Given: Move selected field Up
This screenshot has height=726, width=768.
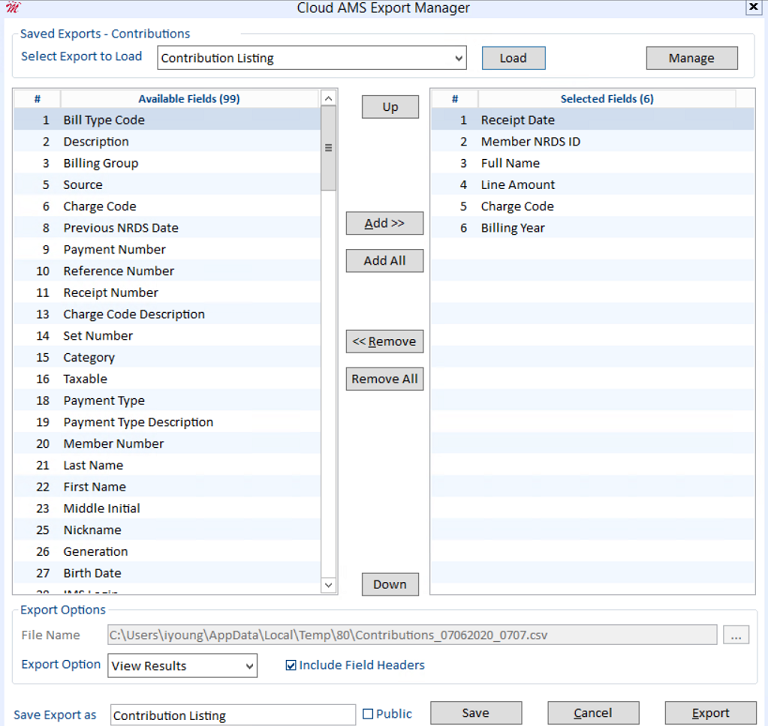Looking at the screenshot, I should tap(390, 107).
